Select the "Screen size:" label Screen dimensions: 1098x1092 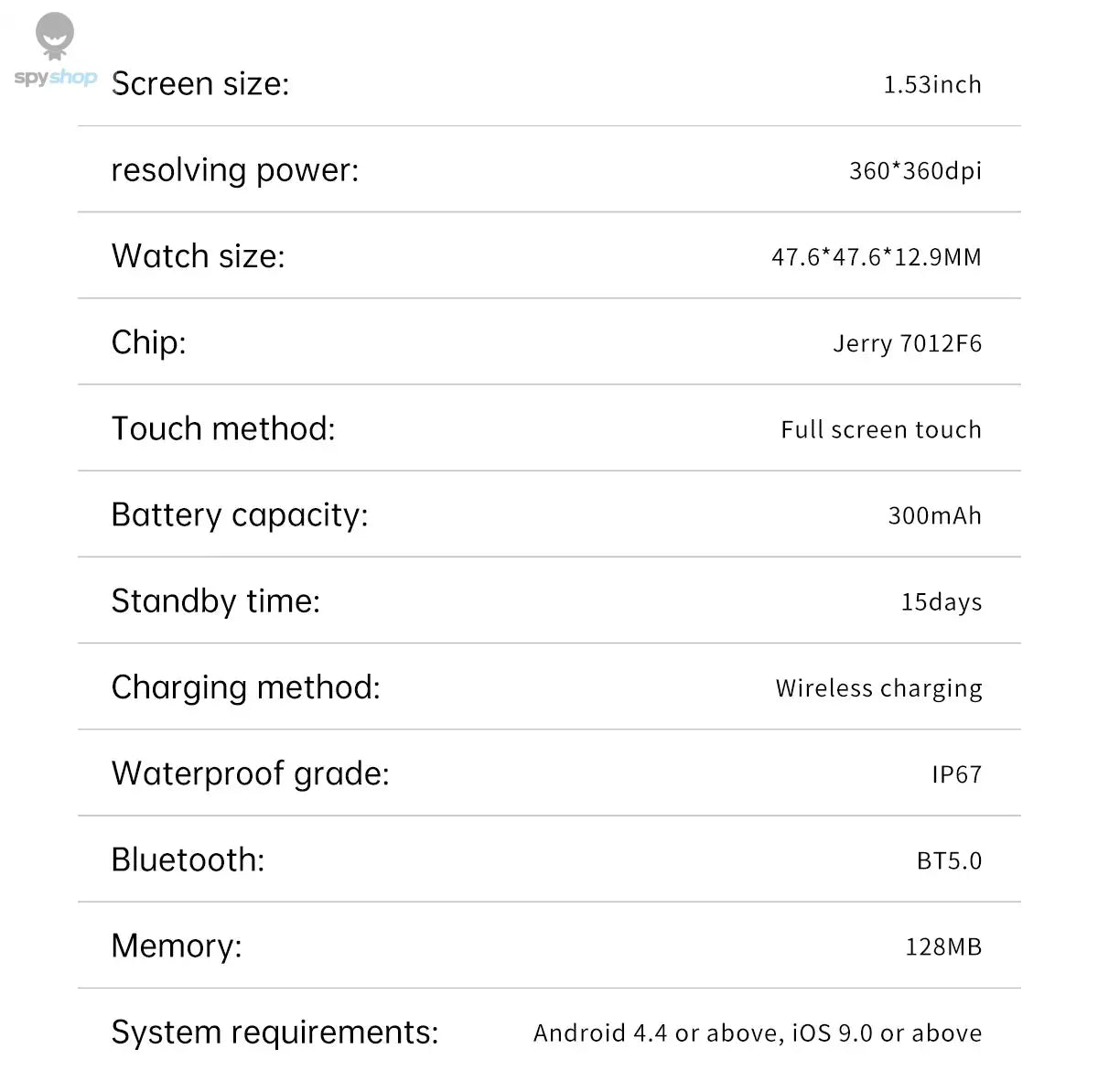(200, 84)
